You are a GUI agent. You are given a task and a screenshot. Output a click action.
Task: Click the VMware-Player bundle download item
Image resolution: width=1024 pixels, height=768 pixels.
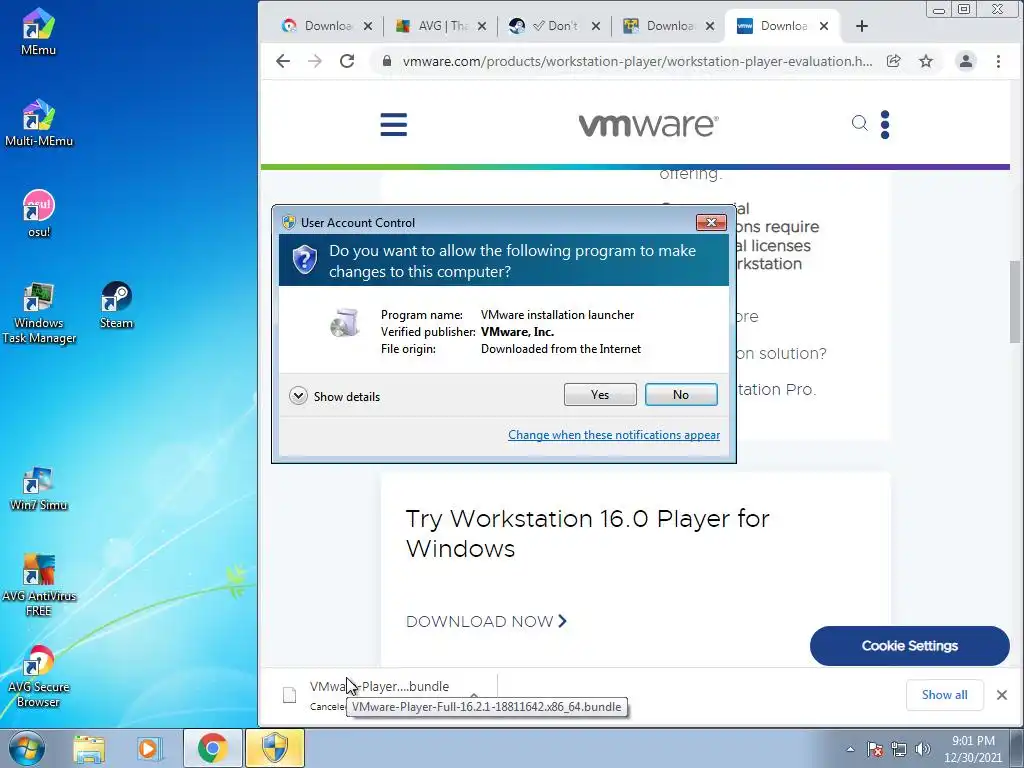pyautogui.click(x=379, y=686)
